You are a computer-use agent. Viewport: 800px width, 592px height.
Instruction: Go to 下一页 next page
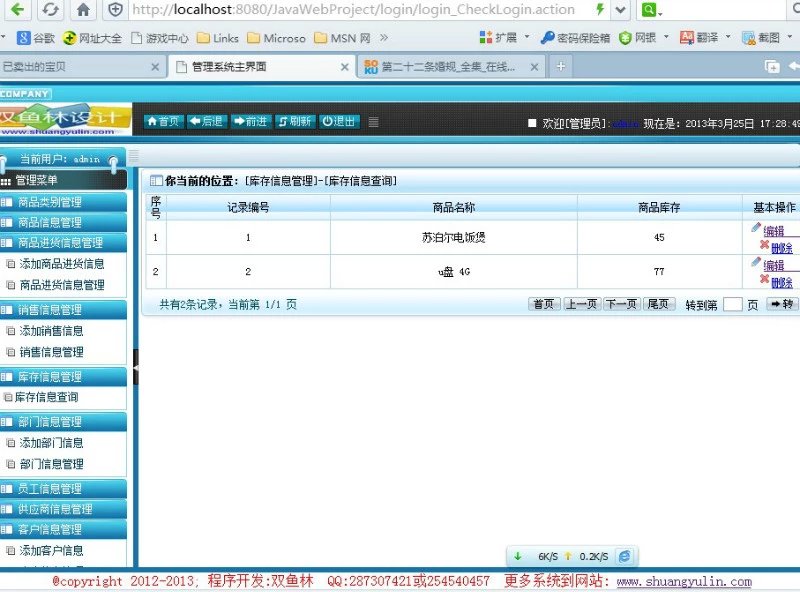point(621,304)
